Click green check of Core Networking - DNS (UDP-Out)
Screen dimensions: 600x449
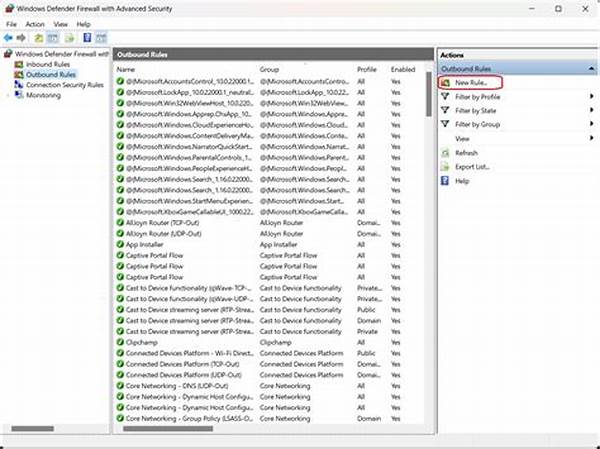[x=120, y=386]
